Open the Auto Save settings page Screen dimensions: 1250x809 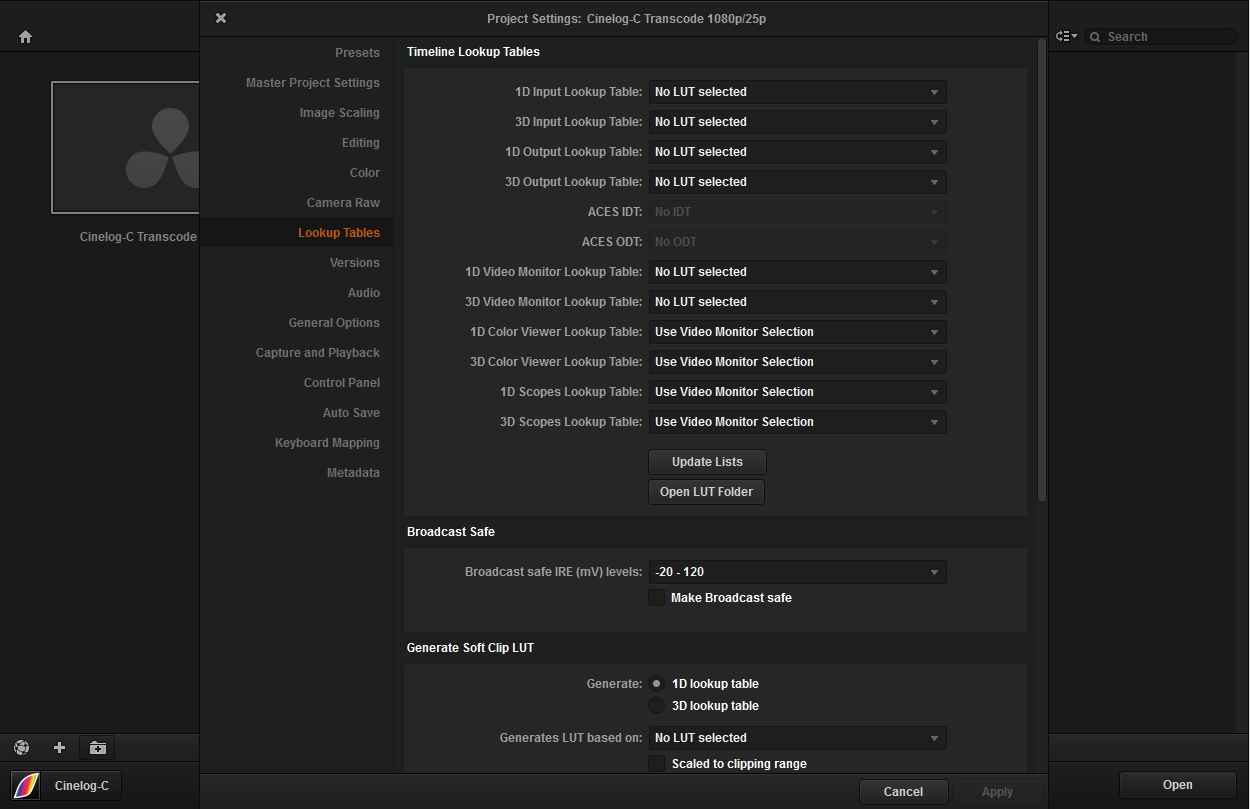click(x=351, y=413)
